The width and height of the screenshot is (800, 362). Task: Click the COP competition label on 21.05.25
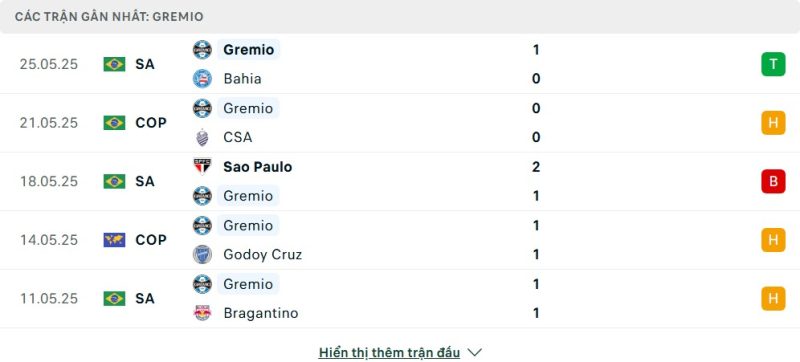coord(151,123)
